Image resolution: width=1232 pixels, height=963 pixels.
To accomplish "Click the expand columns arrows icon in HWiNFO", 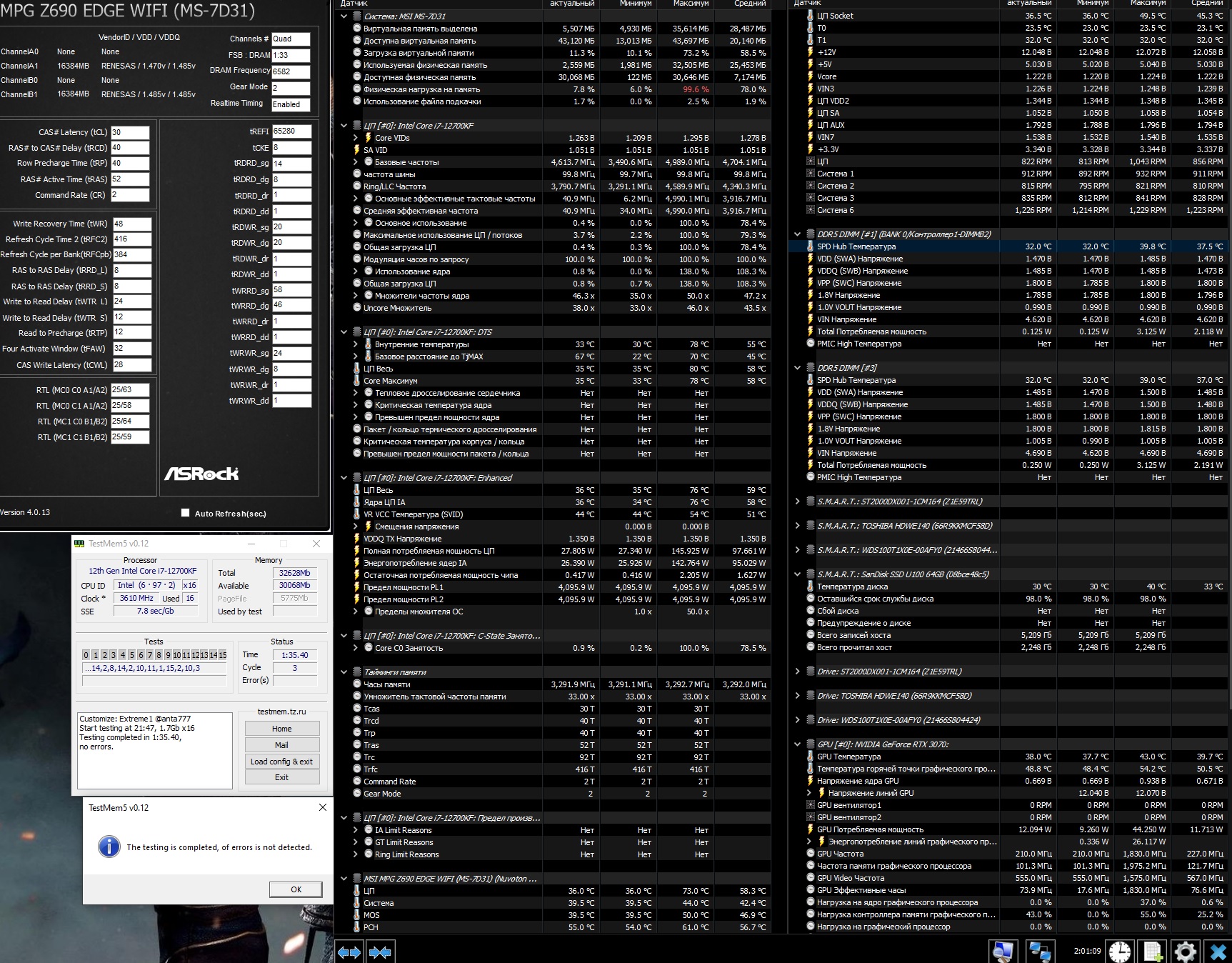I will 349,952.
